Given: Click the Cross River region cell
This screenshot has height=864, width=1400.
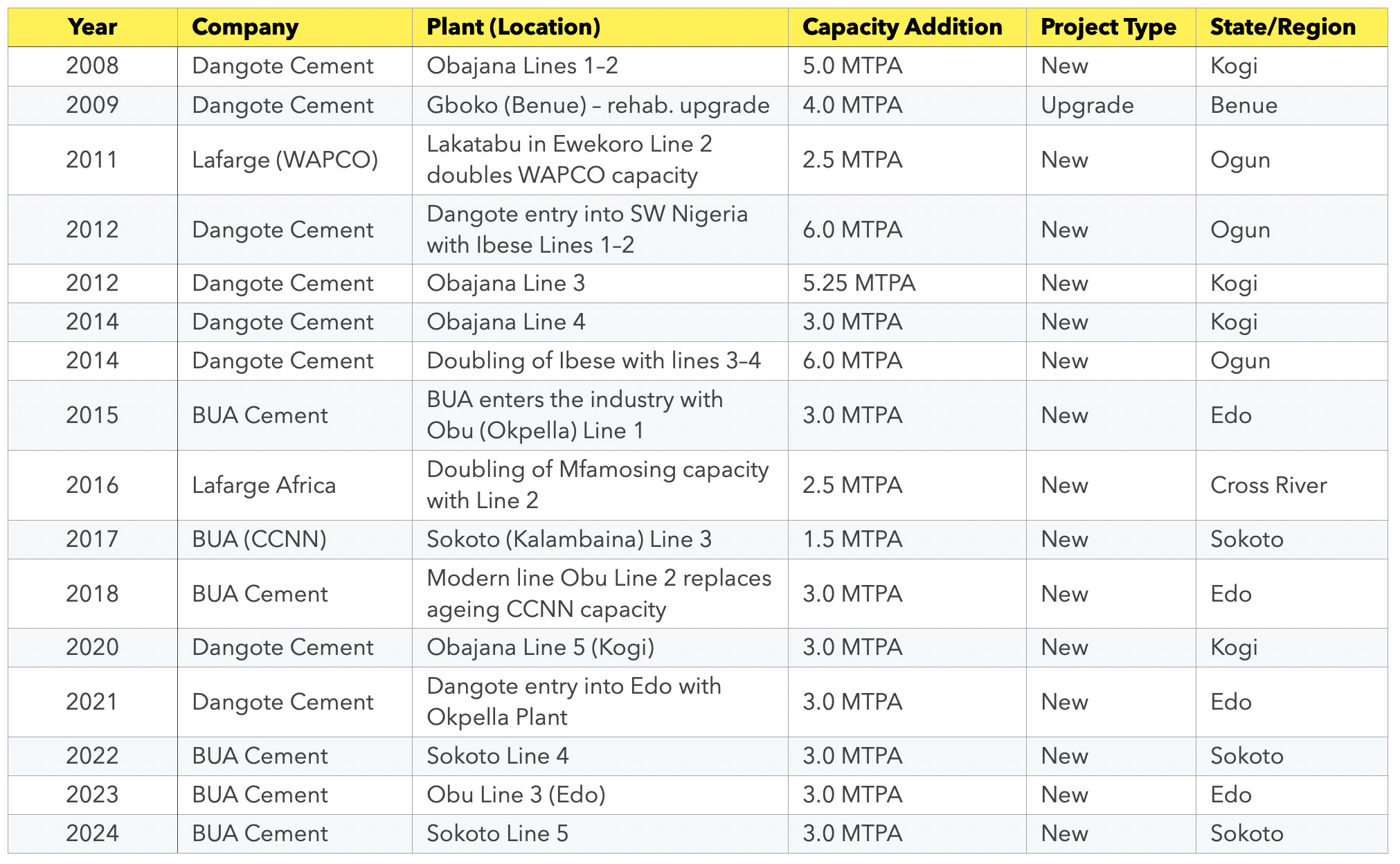Looking at the screenshot, I should (x=1268, y=485).
